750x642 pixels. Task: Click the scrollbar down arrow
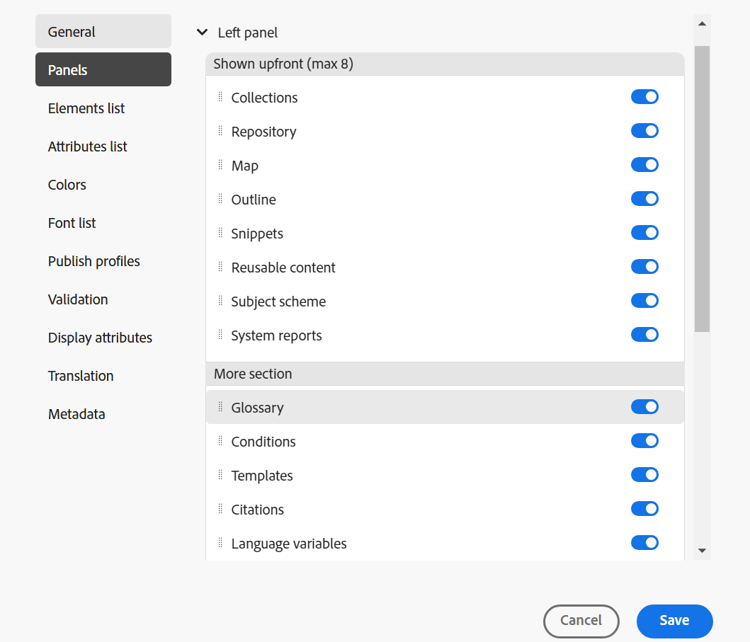702,550
